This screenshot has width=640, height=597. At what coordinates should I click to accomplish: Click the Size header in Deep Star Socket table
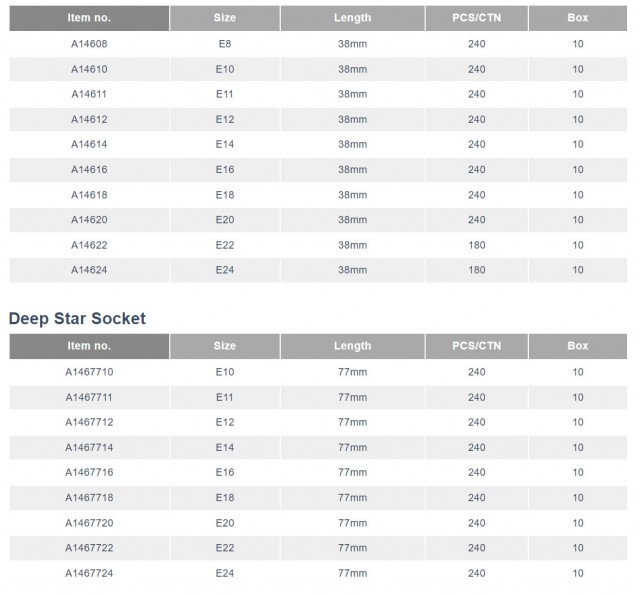225,346
